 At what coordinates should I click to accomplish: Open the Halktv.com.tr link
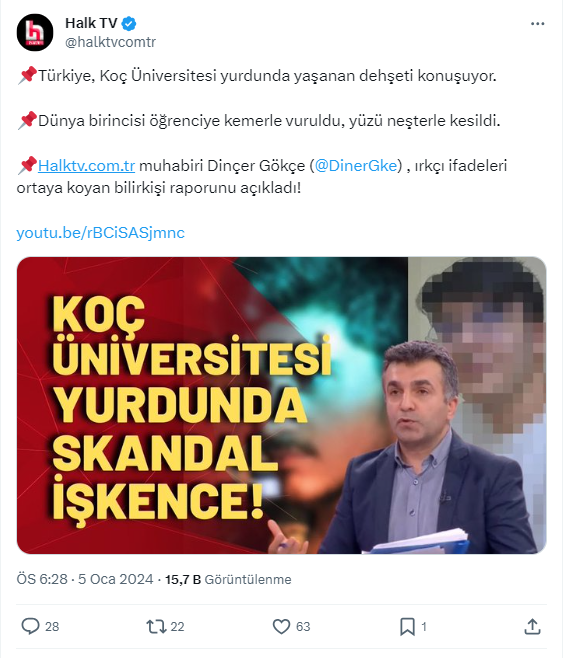coord(86,166)
